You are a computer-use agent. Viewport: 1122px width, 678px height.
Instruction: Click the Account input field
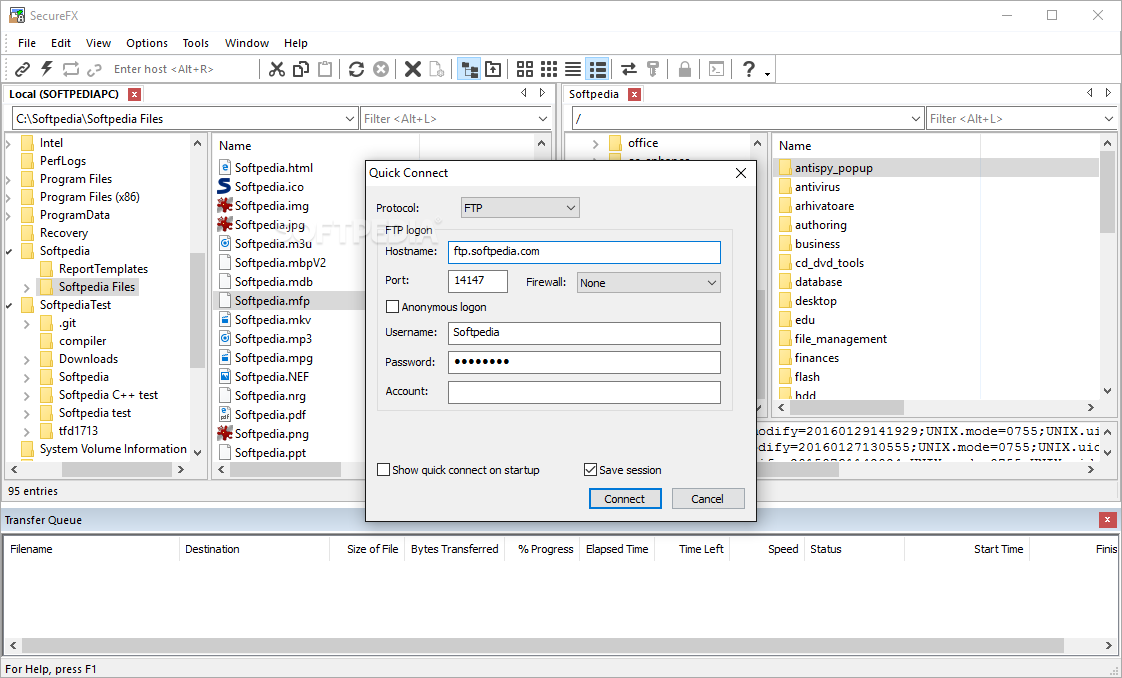pos(584,392)
